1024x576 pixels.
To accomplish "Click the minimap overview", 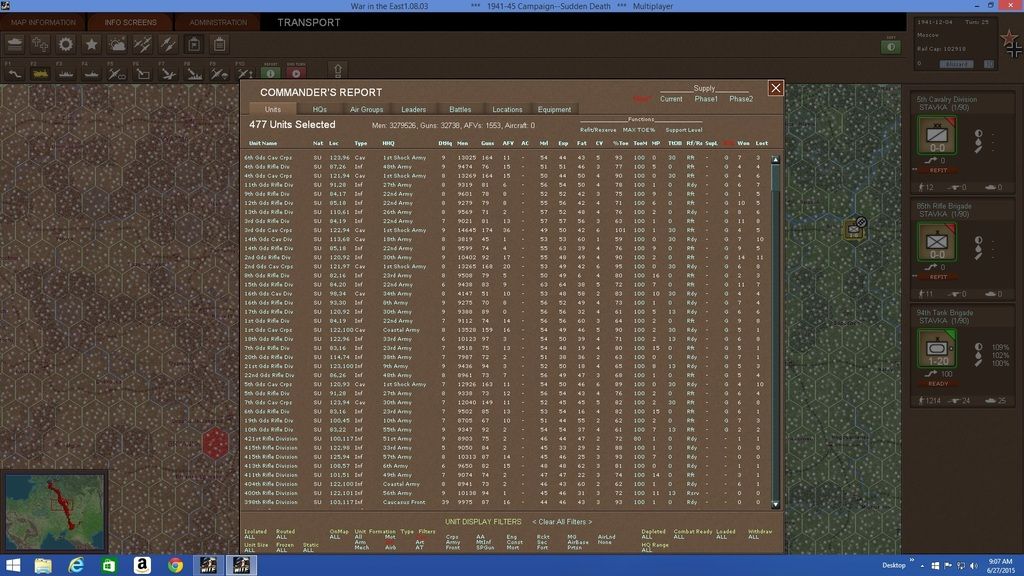I will coord(55,511).
